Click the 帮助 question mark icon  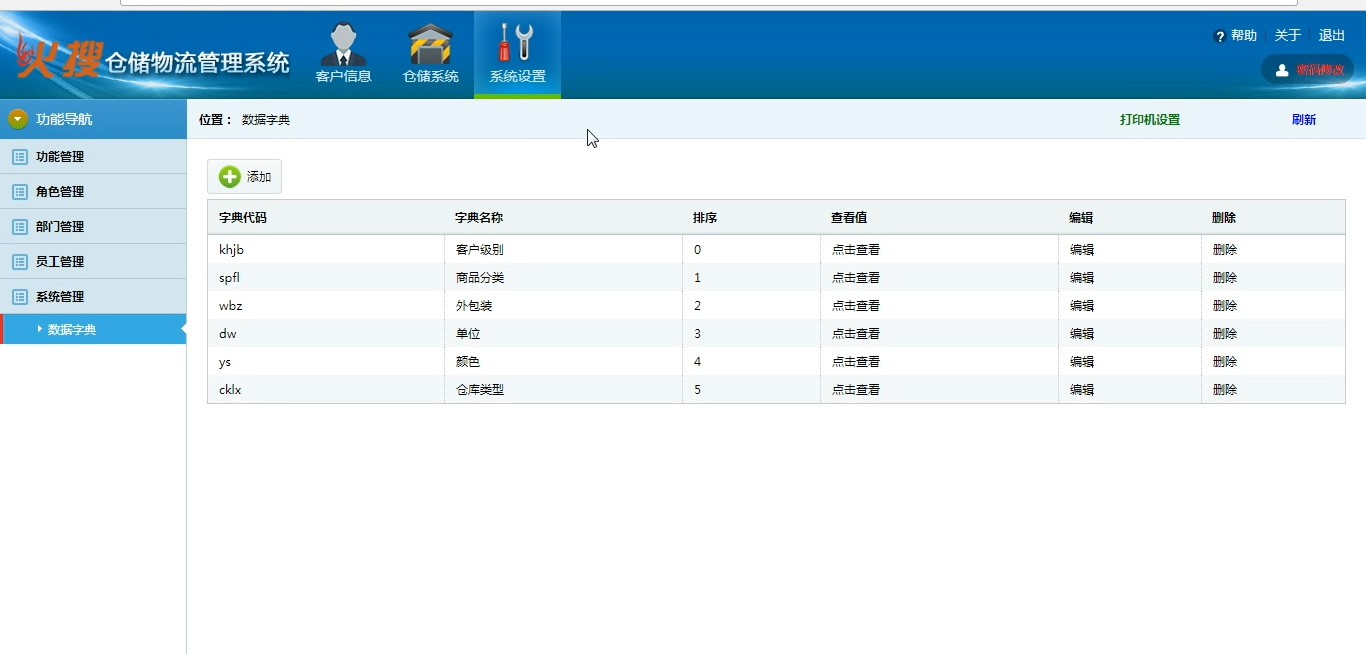1220,36
